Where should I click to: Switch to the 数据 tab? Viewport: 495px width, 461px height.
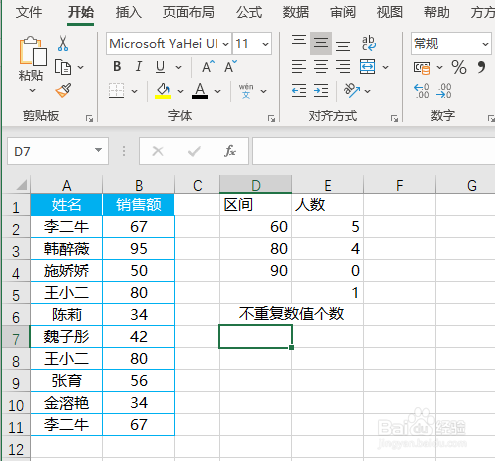296,12
